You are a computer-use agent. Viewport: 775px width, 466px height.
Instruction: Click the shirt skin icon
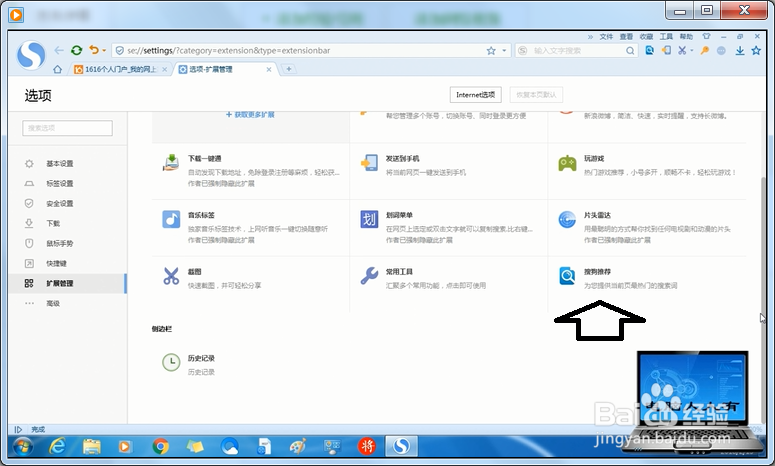point(706,37)
